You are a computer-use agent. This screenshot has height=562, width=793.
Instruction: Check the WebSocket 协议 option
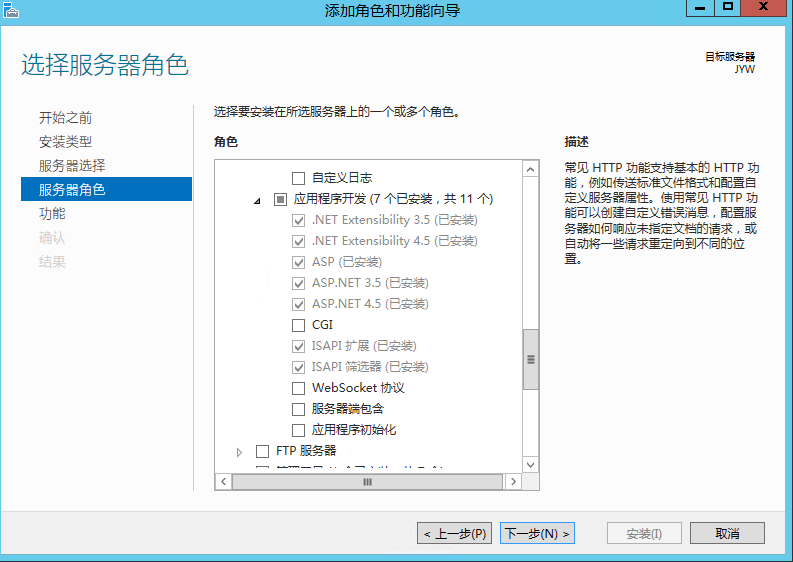coord(298,388)
